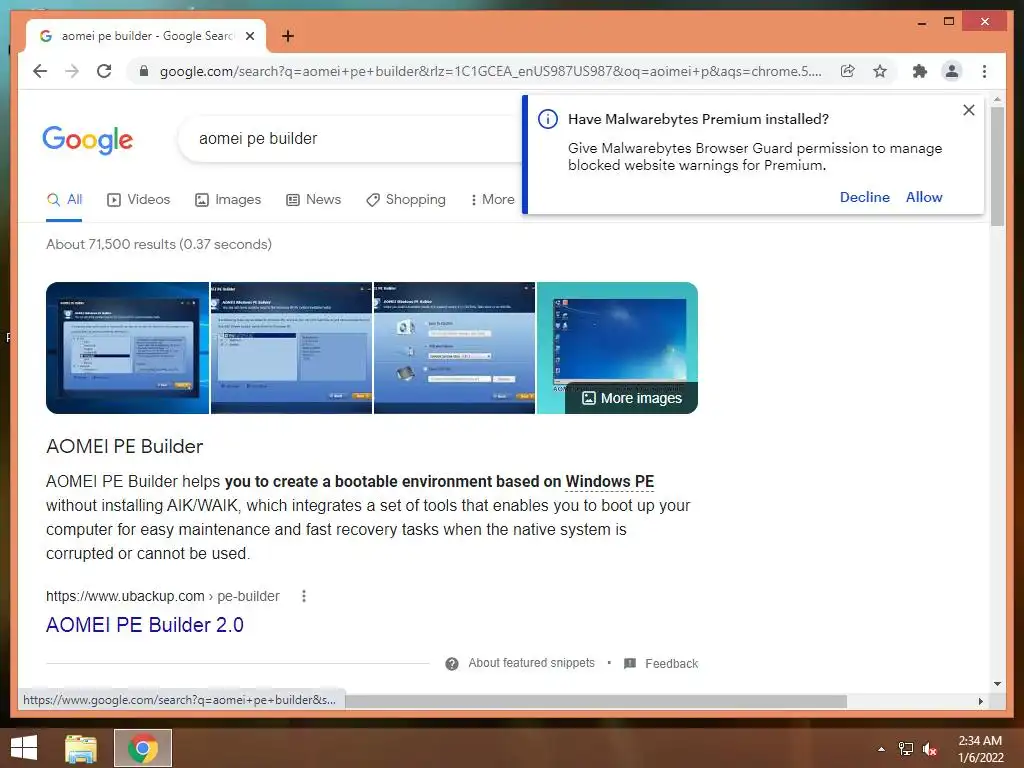Reload the current page

pos(104,71)
